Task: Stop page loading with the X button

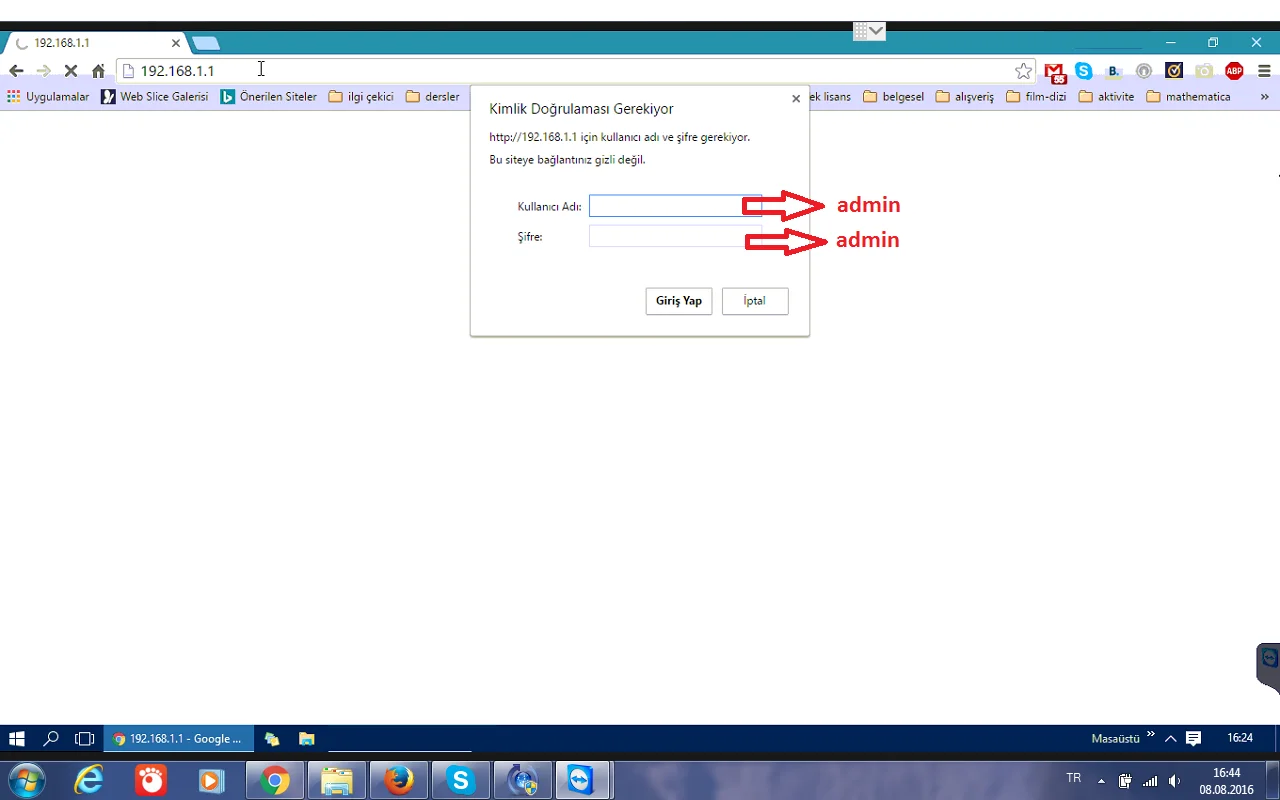Action: pos(71,71)
